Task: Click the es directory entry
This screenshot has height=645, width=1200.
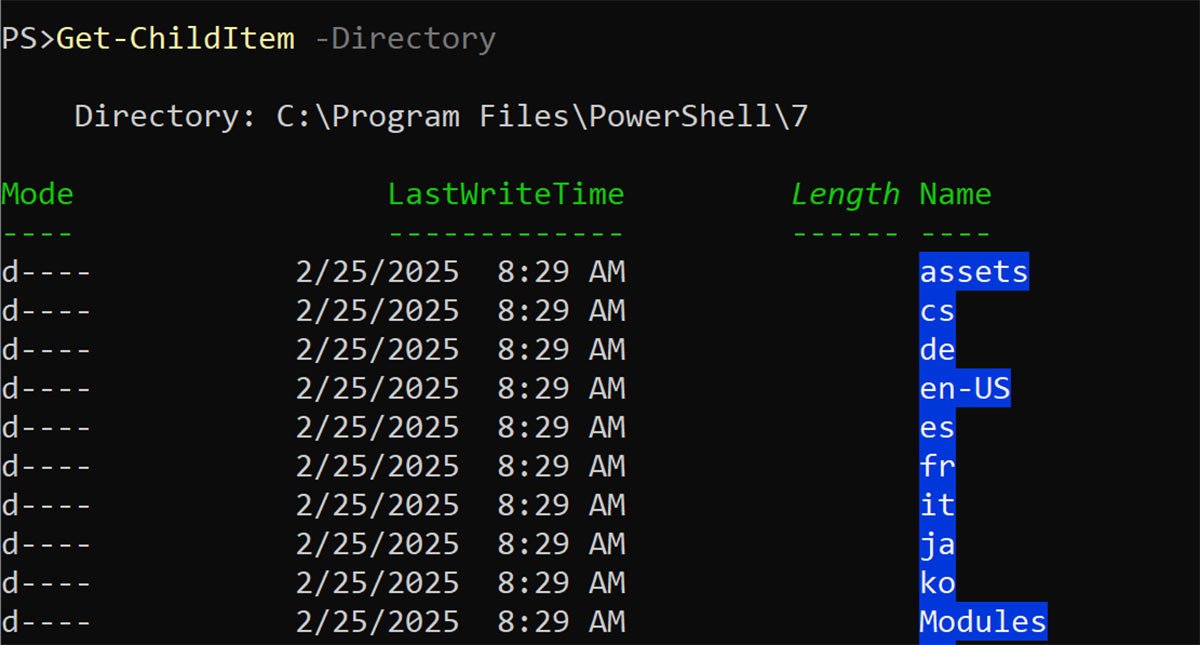Action: click(x=937, y=428)
